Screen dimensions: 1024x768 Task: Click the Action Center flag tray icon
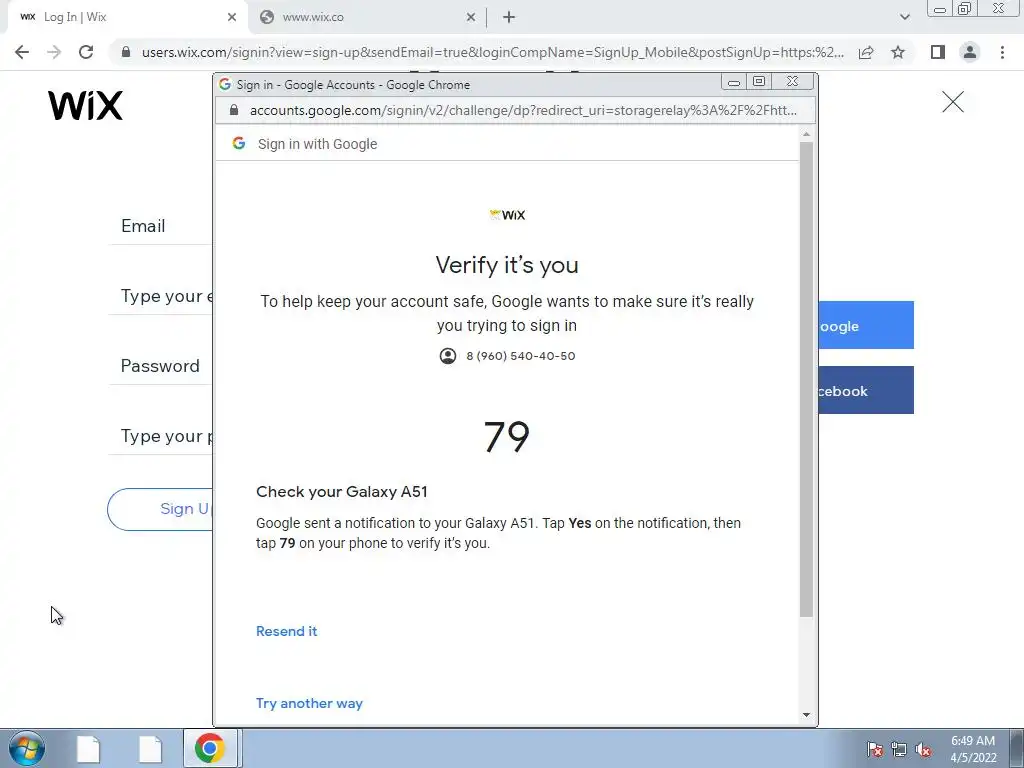875,750
